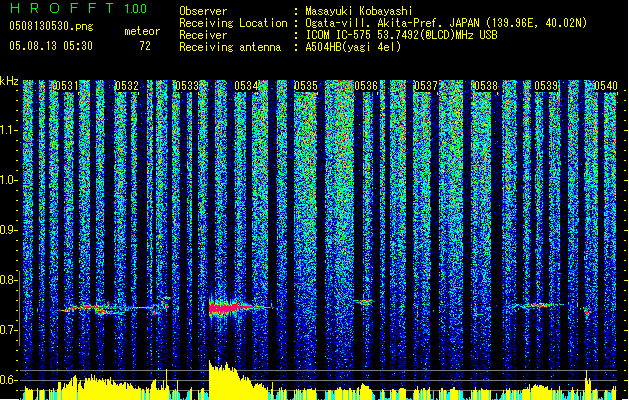Click the meteor count label
Viewport: 629px width, 400px height.
point(142,31)
